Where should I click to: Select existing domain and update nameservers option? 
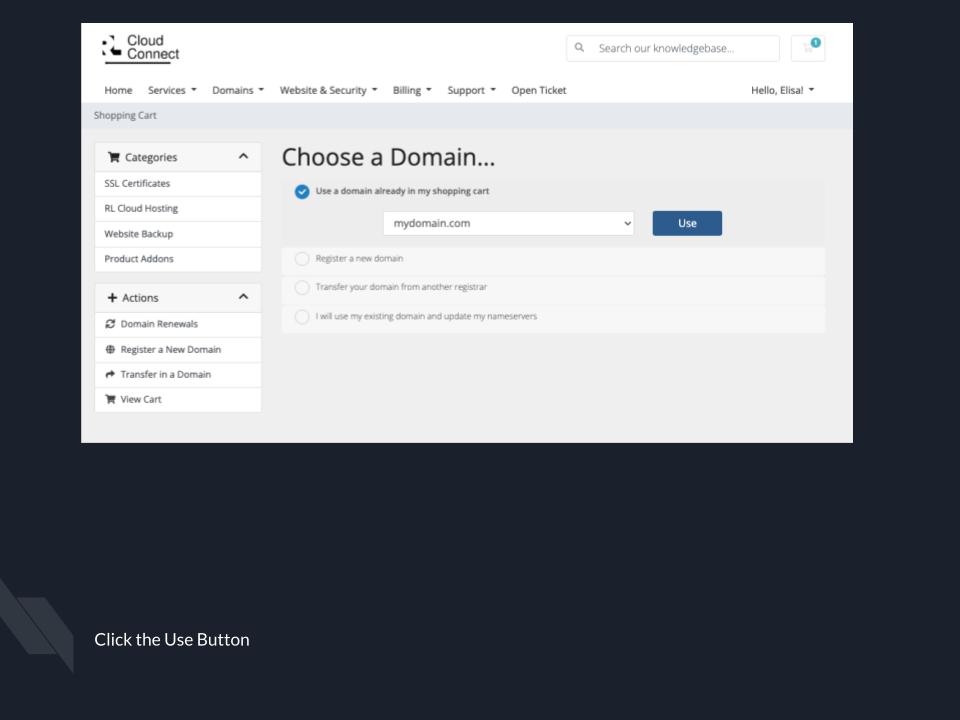(x=302, y=317)
